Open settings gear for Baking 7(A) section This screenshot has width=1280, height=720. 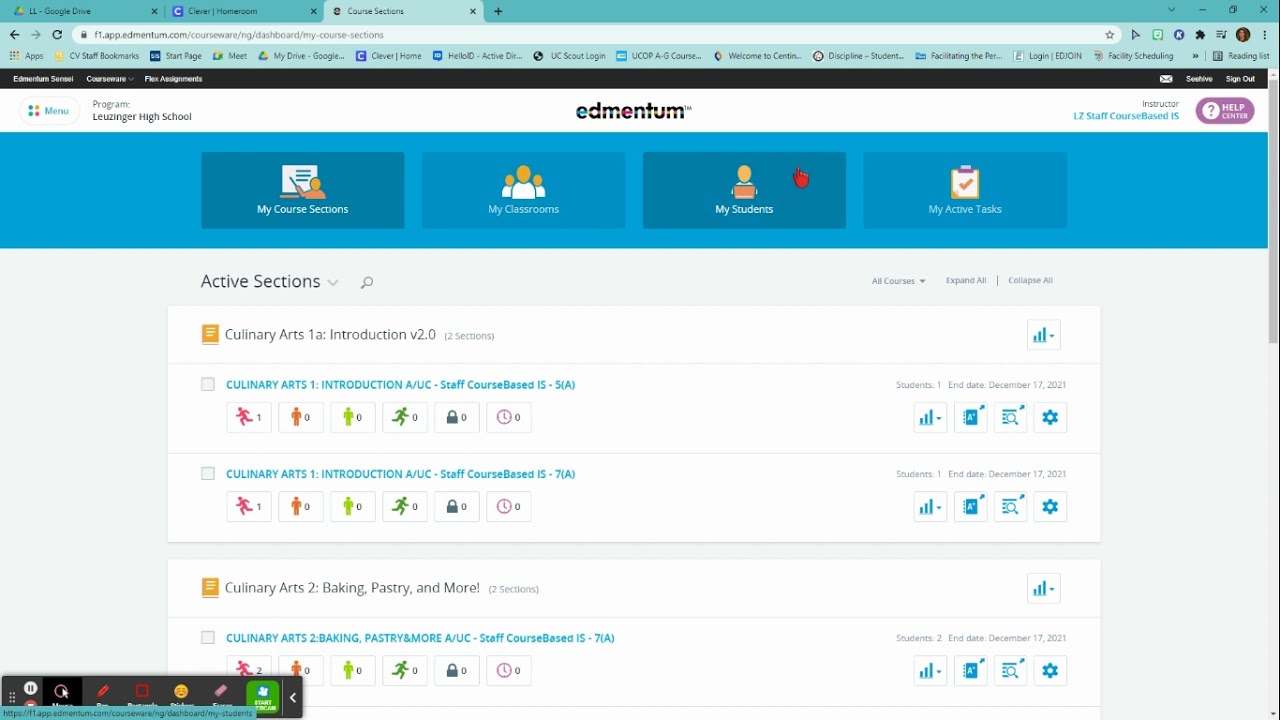click(1050, 670)
